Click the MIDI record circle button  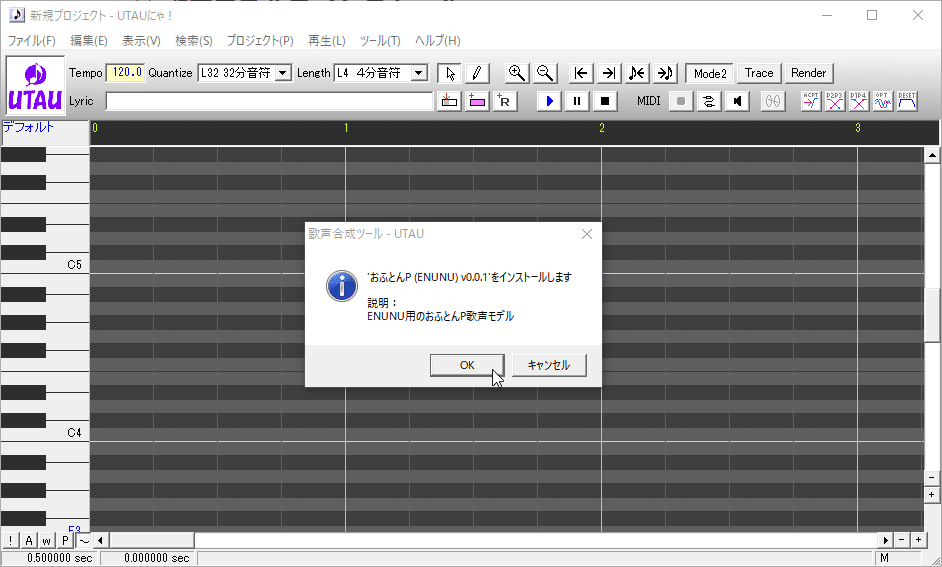coord(681,101)
